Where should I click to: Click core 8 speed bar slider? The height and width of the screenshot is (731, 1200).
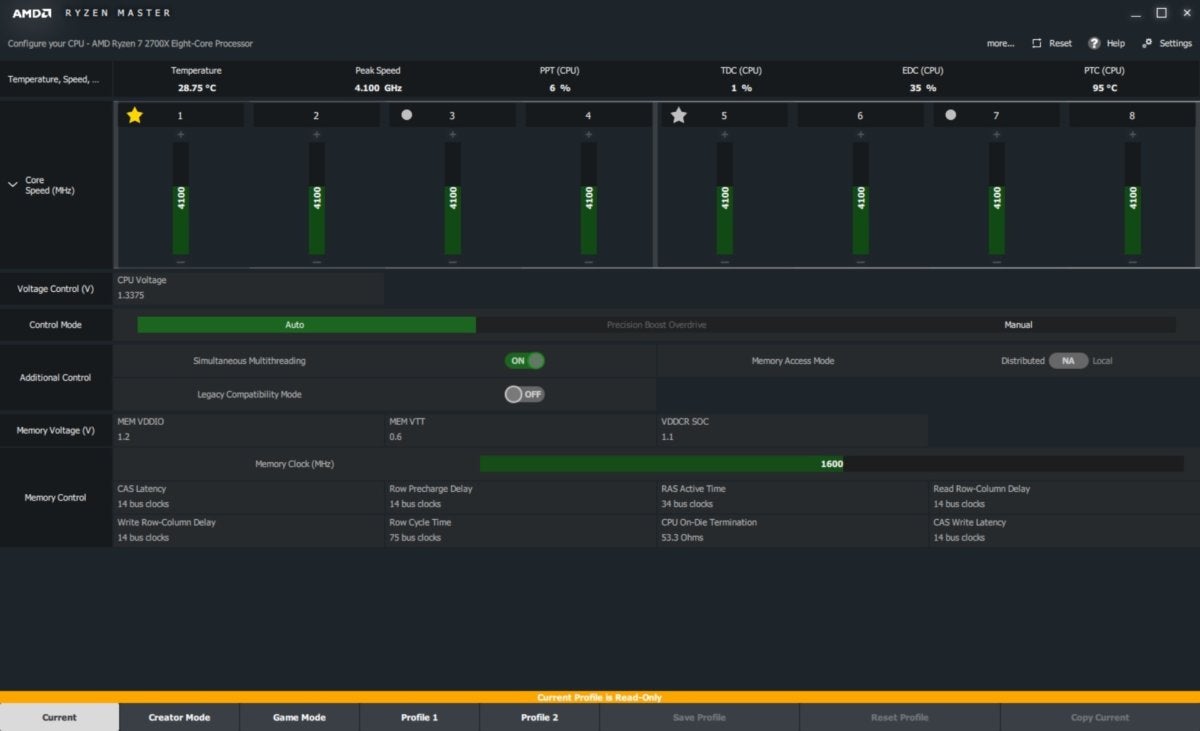coord(1133,198)
